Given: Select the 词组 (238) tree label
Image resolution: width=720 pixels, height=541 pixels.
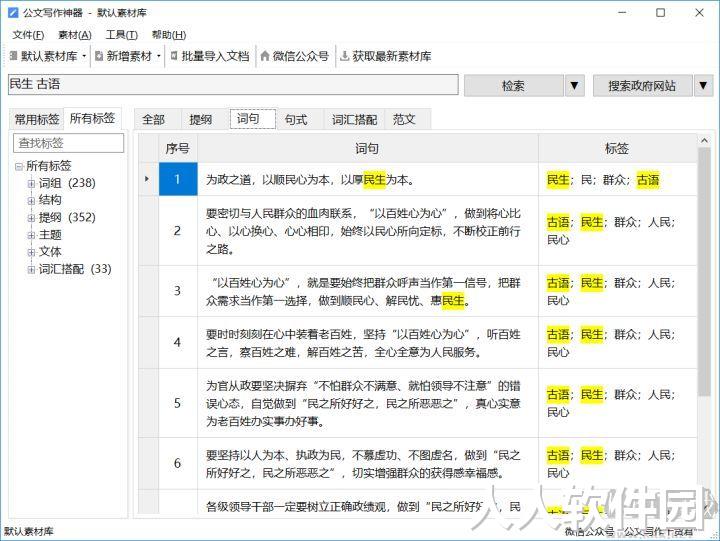Looking at the screenshot, I should 67,183.
